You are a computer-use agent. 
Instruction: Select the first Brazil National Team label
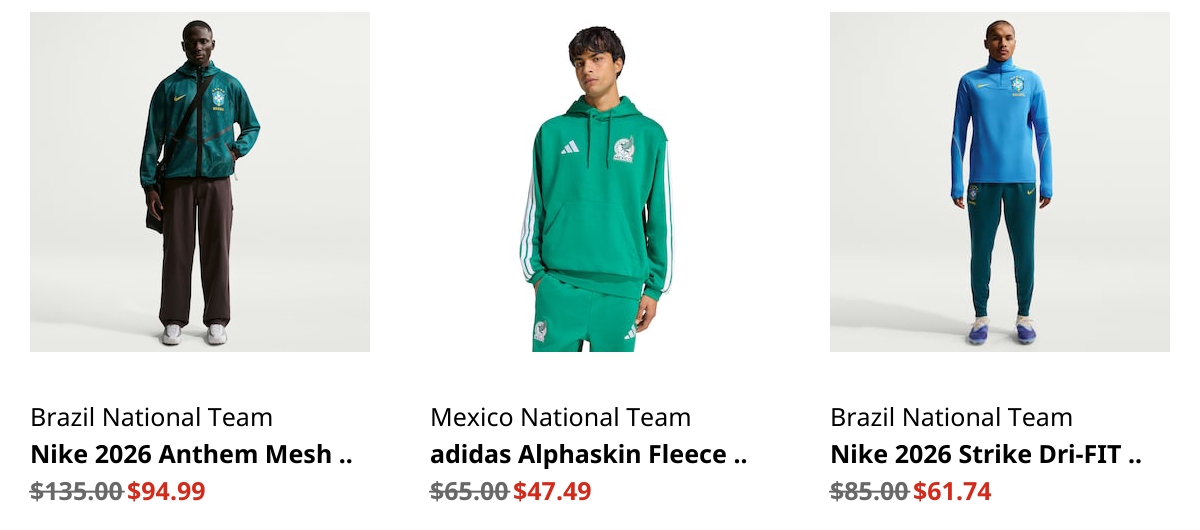[x=151, y=417]
